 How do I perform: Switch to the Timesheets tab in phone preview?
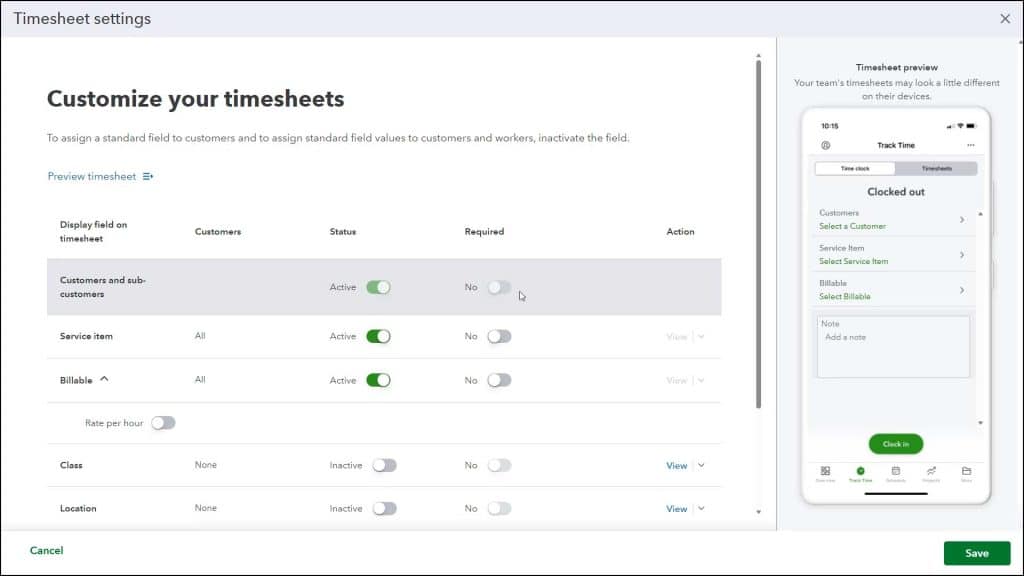click(x=935, y=168)
